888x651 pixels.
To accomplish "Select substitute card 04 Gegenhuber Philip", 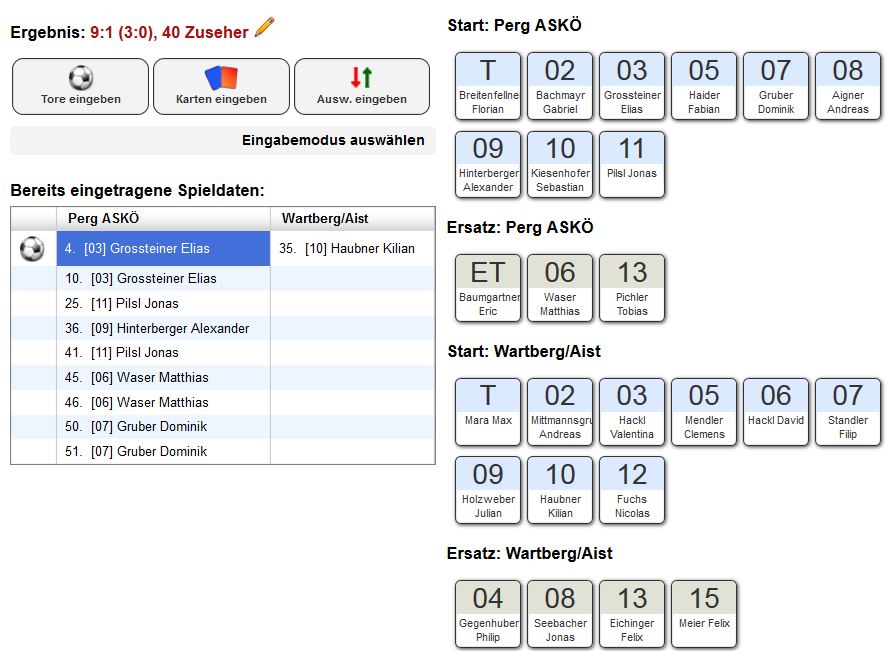I will [488, 614].
